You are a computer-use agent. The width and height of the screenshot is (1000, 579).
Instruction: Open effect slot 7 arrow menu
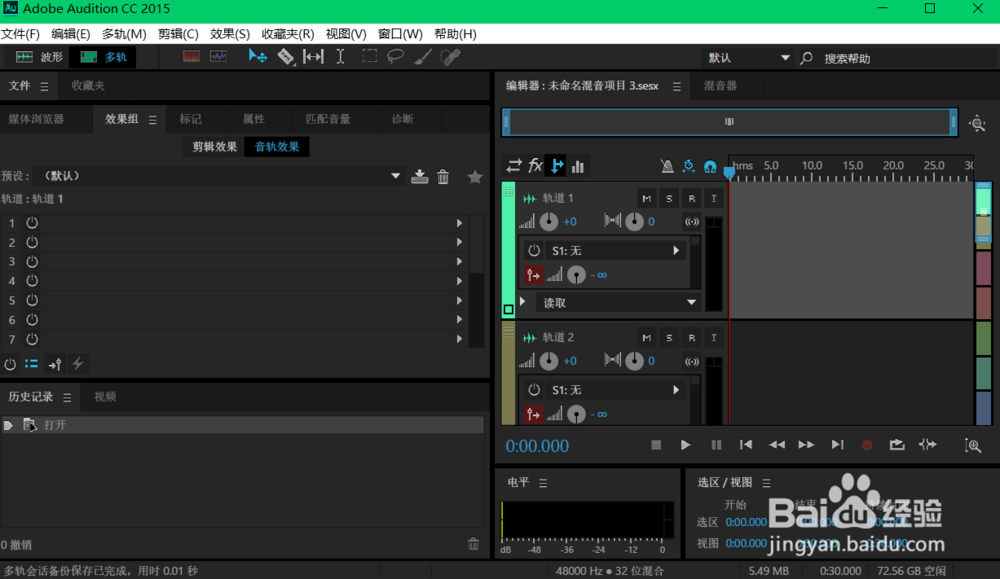[459, 339]
